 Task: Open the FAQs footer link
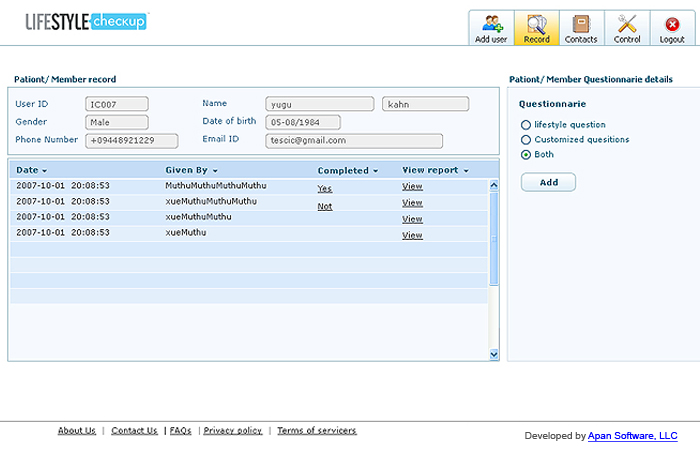(180, 430)
